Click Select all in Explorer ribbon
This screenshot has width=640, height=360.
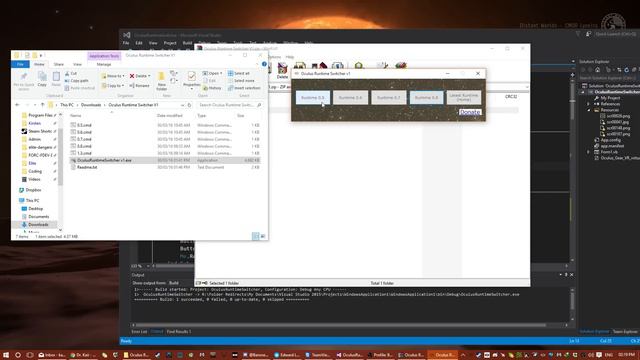point(239,73)
